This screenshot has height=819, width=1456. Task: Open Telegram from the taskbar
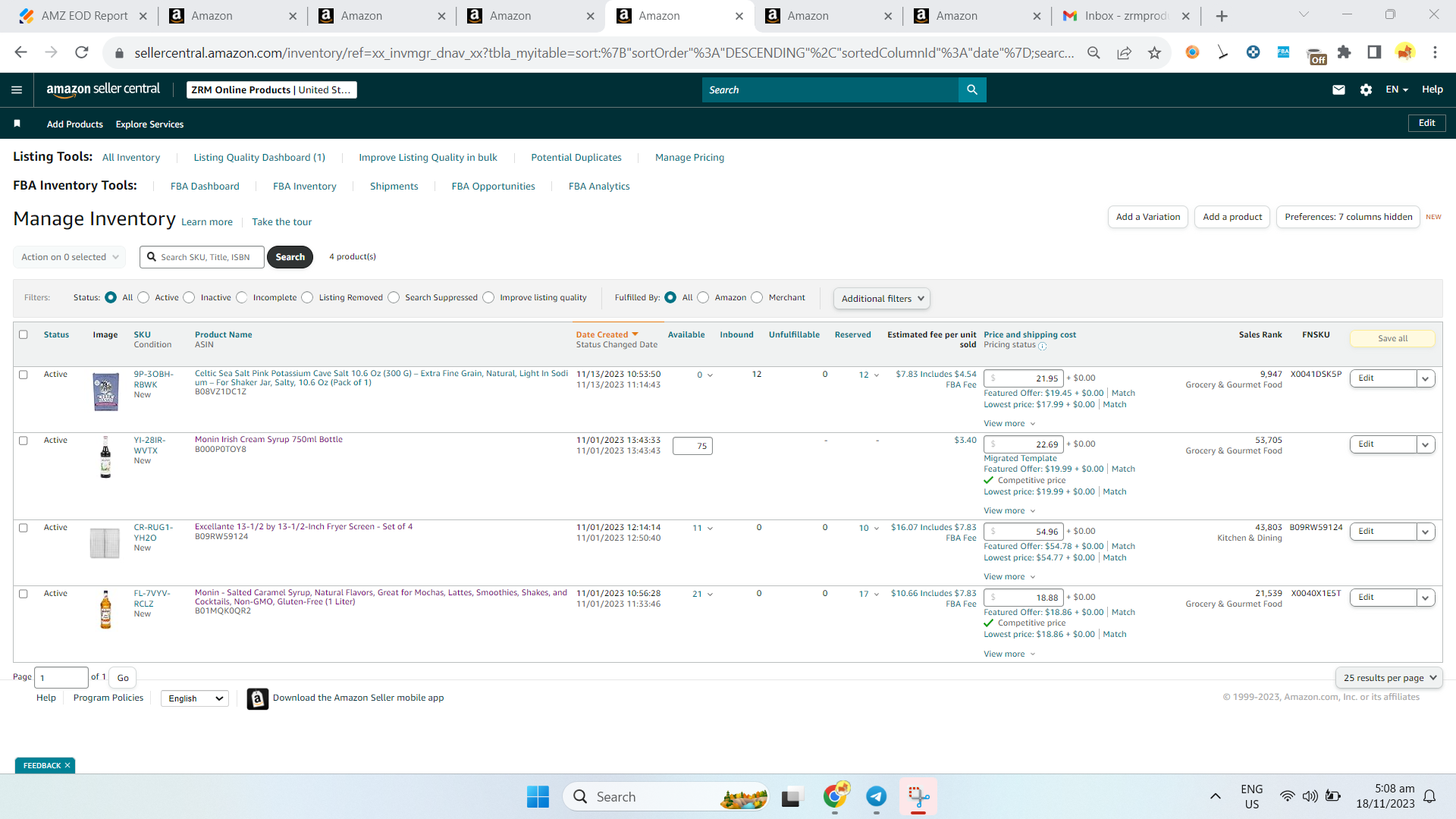[x=877, y=797]
